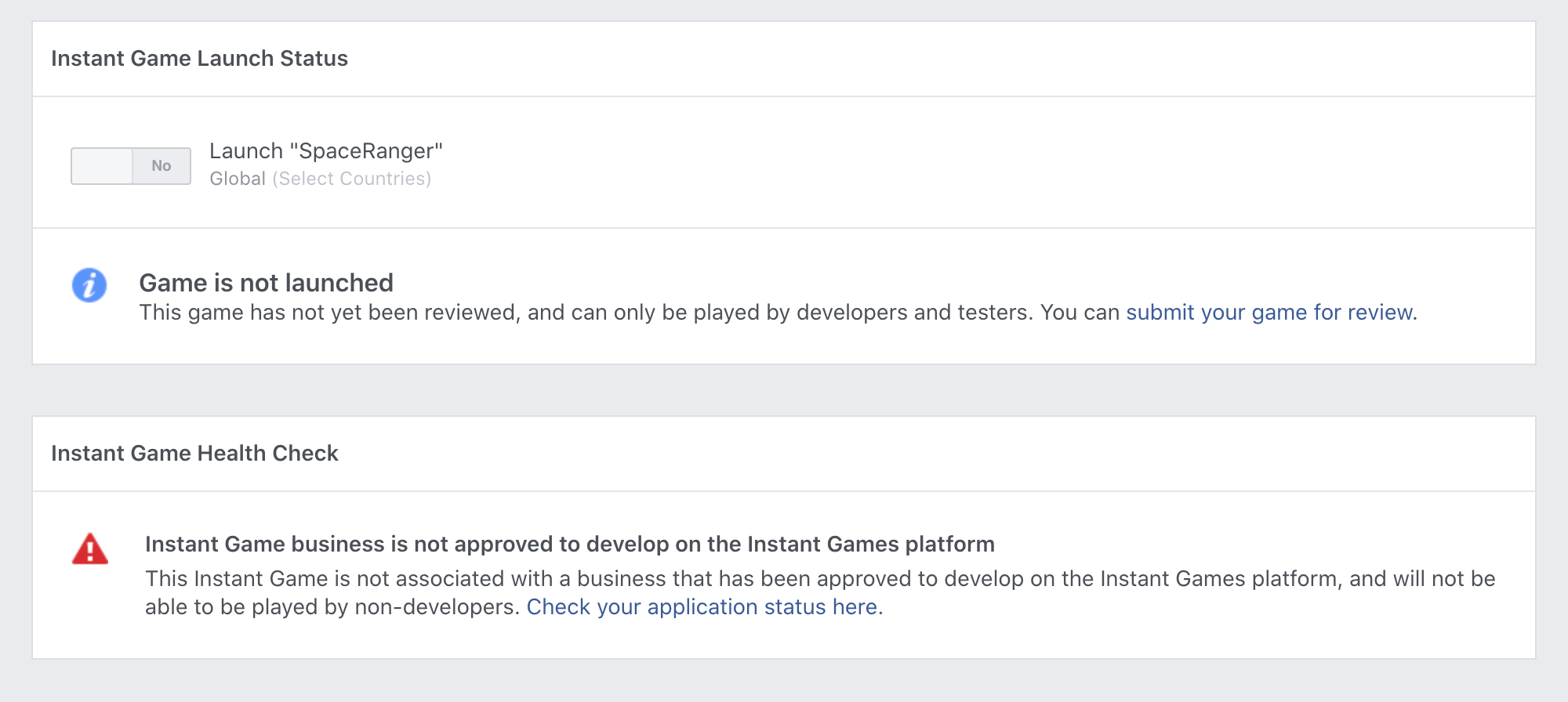
Task: Click the empty left half of the launch switch
Action: point(101,166)
